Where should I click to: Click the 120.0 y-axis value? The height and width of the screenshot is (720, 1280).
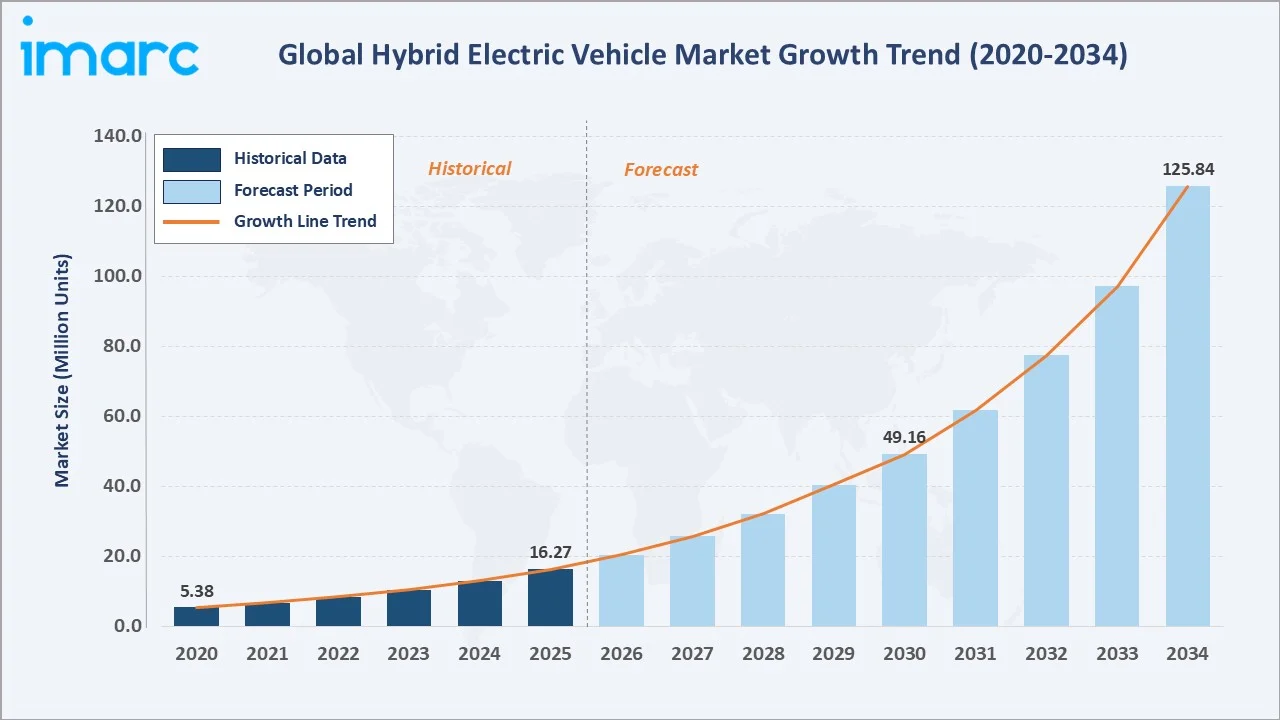coord(118,206)
